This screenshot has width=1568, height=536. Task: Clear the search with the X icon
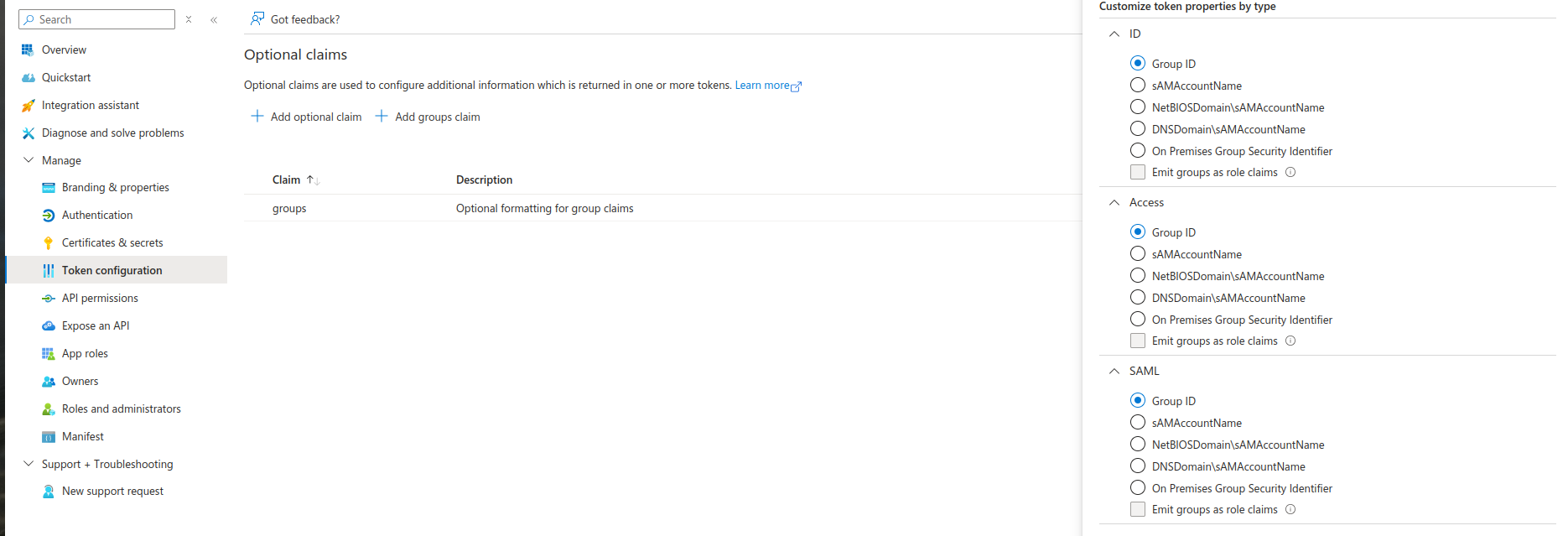click(x=189, y=20)
